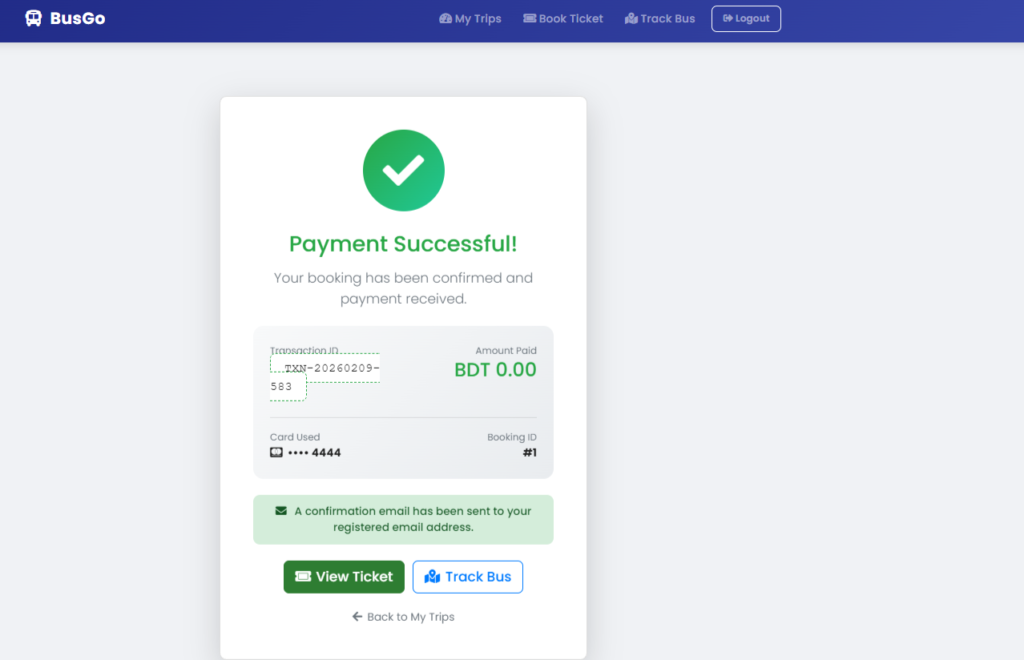This screenshot has height=660, width=1024.
Task: Open Track Bus from the navbar
Action: (x=660, y=18)
